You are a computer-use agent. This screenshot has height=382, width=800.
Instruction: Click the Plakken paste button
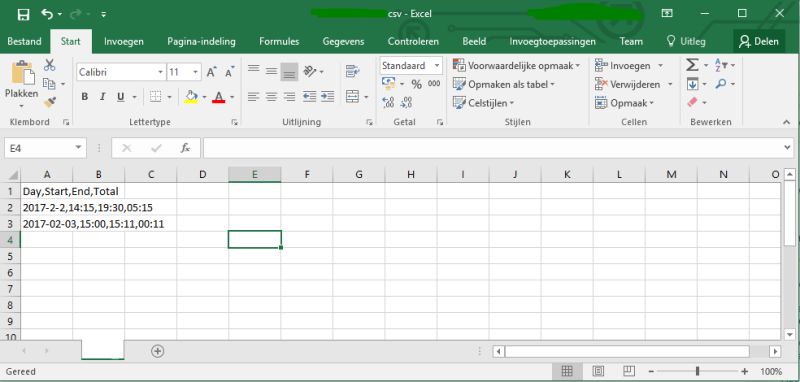pos(21,82)
